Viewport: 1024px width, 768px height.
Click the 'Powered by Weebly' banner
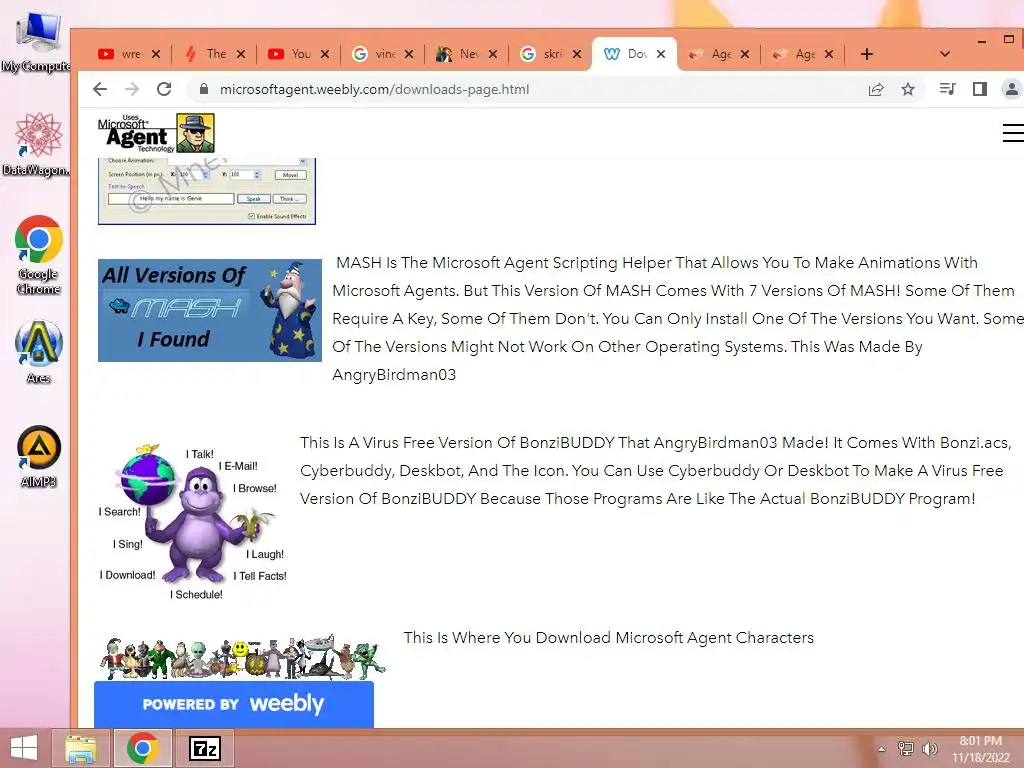tap(234, 704)
